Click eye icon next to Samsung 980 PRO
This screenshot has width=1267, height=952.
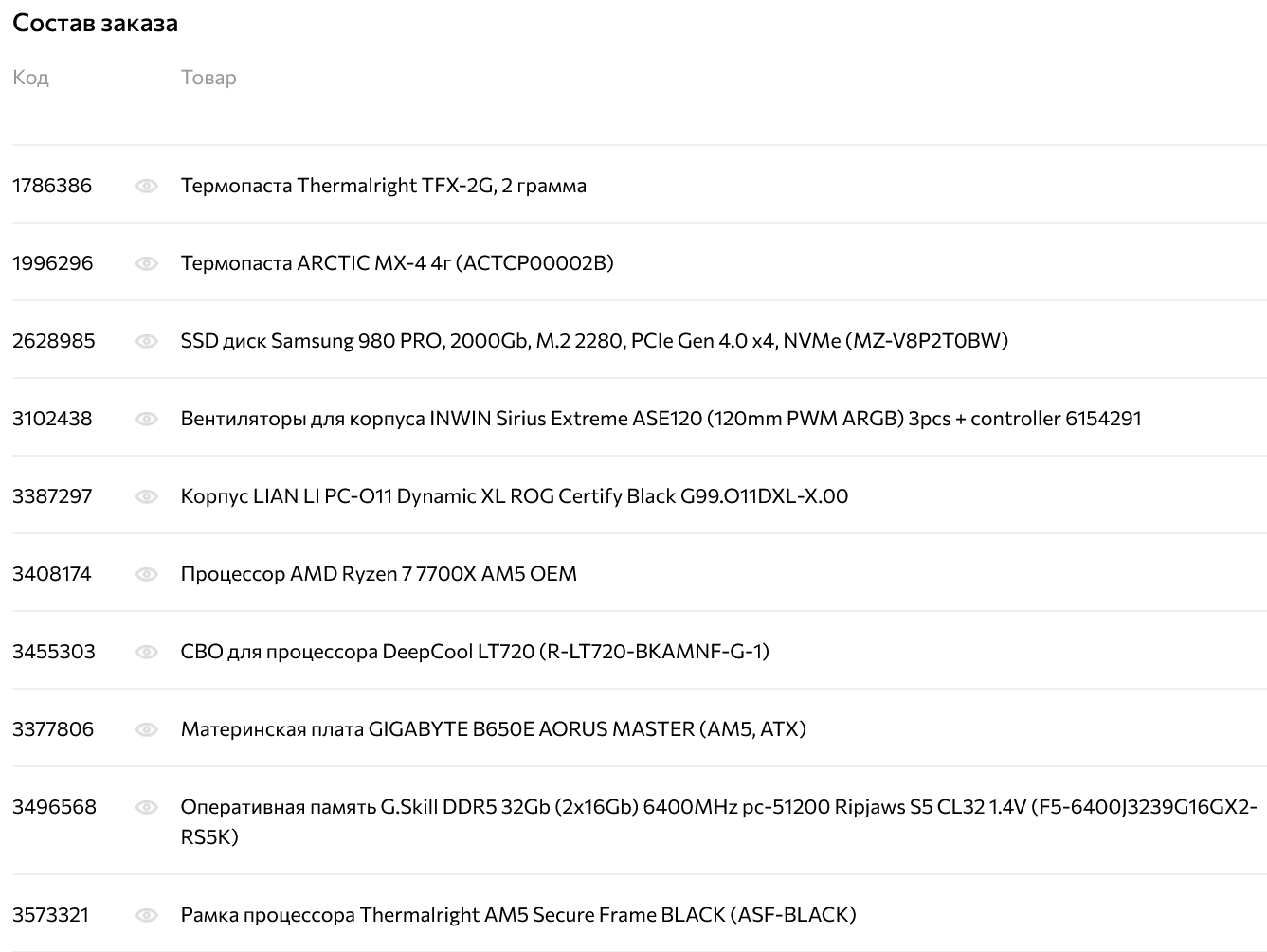pos(146,341)
